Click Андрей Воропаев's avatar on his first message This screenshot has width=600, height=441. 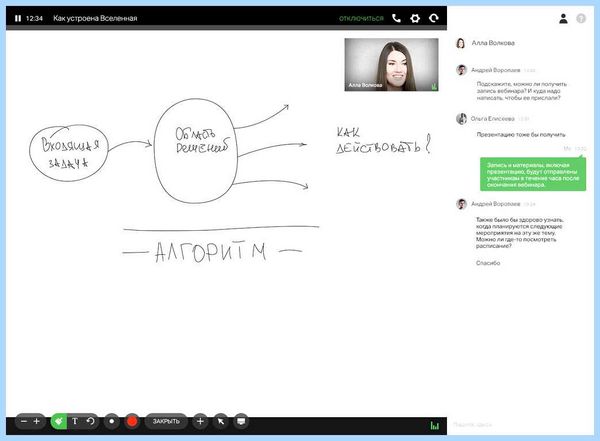click(x=461, y=70)
